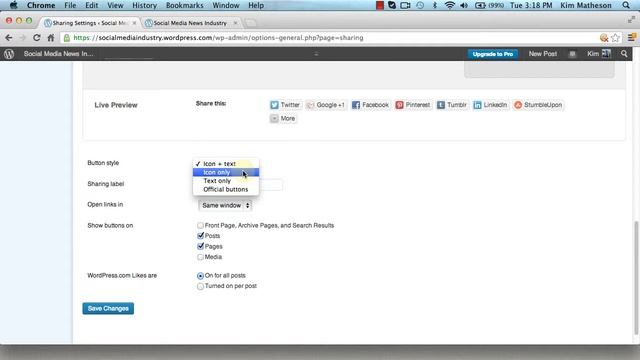Open a new browser tab

pos(251,23)
